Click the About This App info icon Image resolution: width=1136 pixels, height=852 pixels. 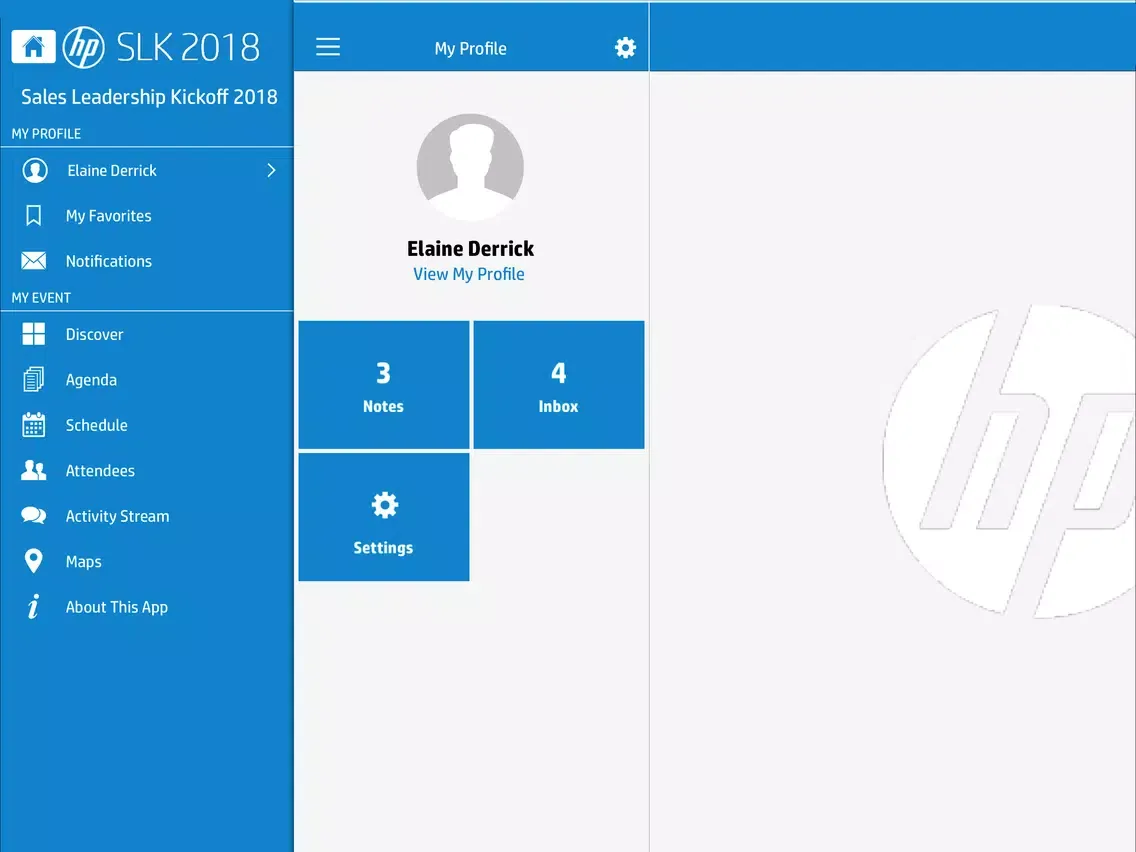point(33,606)
